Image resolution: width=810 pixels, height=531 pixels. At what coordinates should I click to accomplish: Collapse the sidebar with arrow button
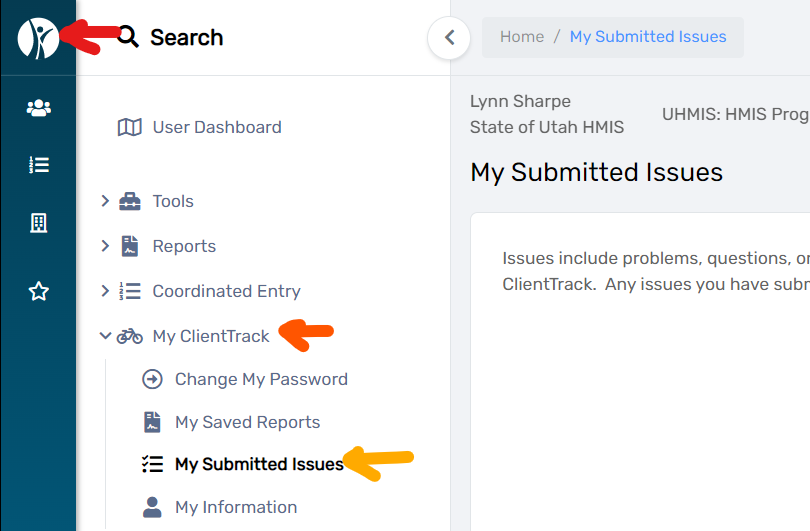pyautogui.click(x=449, y=38)
